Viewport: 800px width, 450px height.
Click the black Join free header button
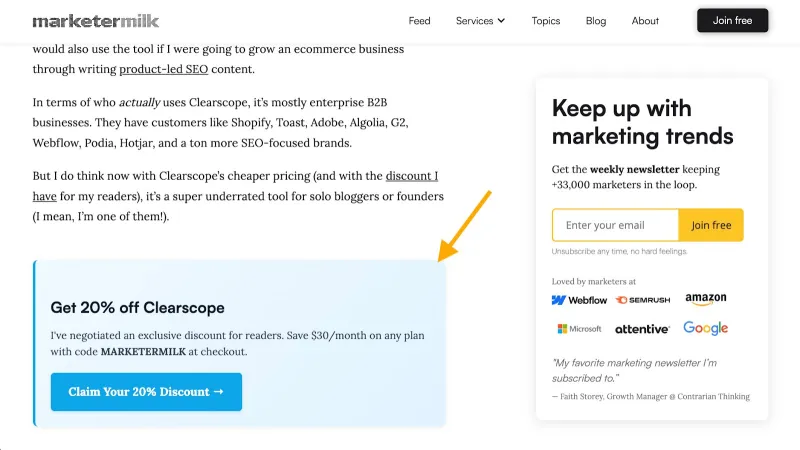tap(732, 20)
